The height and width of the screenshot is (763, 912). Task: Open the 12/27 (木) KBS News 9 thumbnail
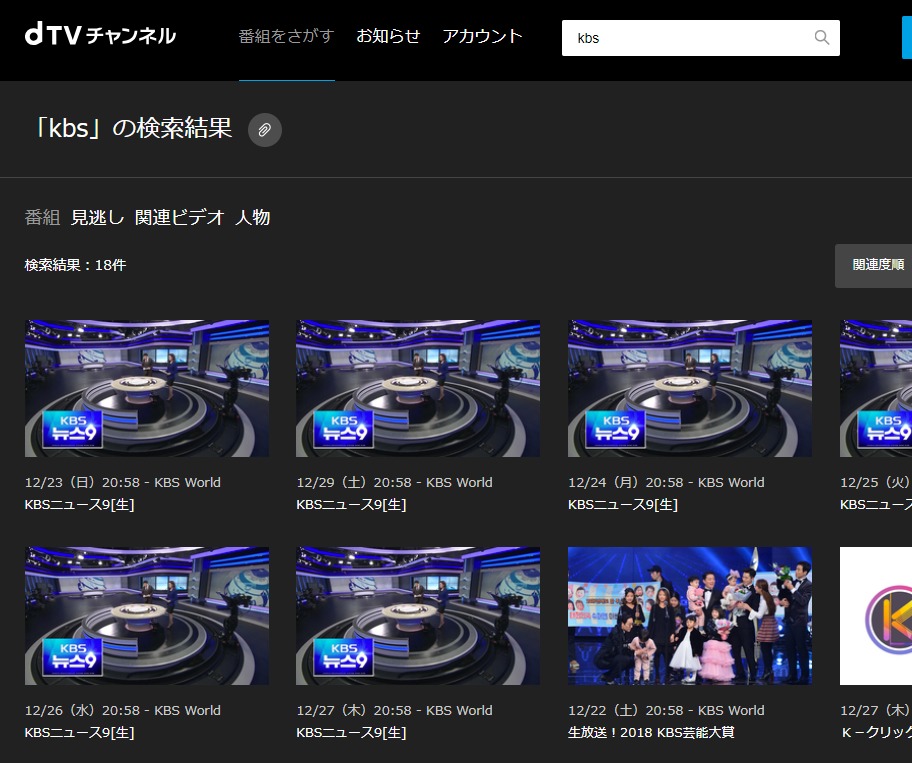pyautogui.click(x=418, y=616)
